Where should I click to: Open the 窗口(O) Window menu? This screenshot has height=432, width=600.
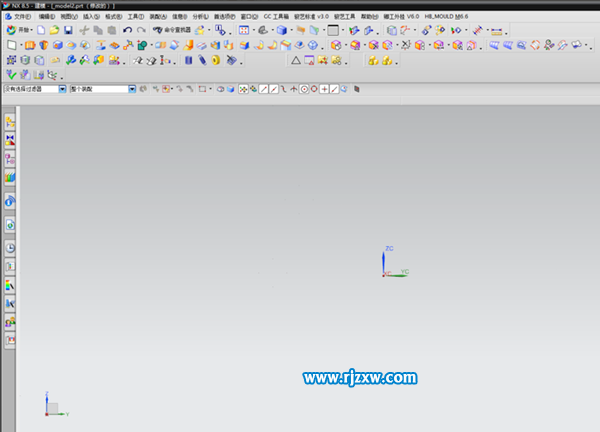(x=249, y=16)
